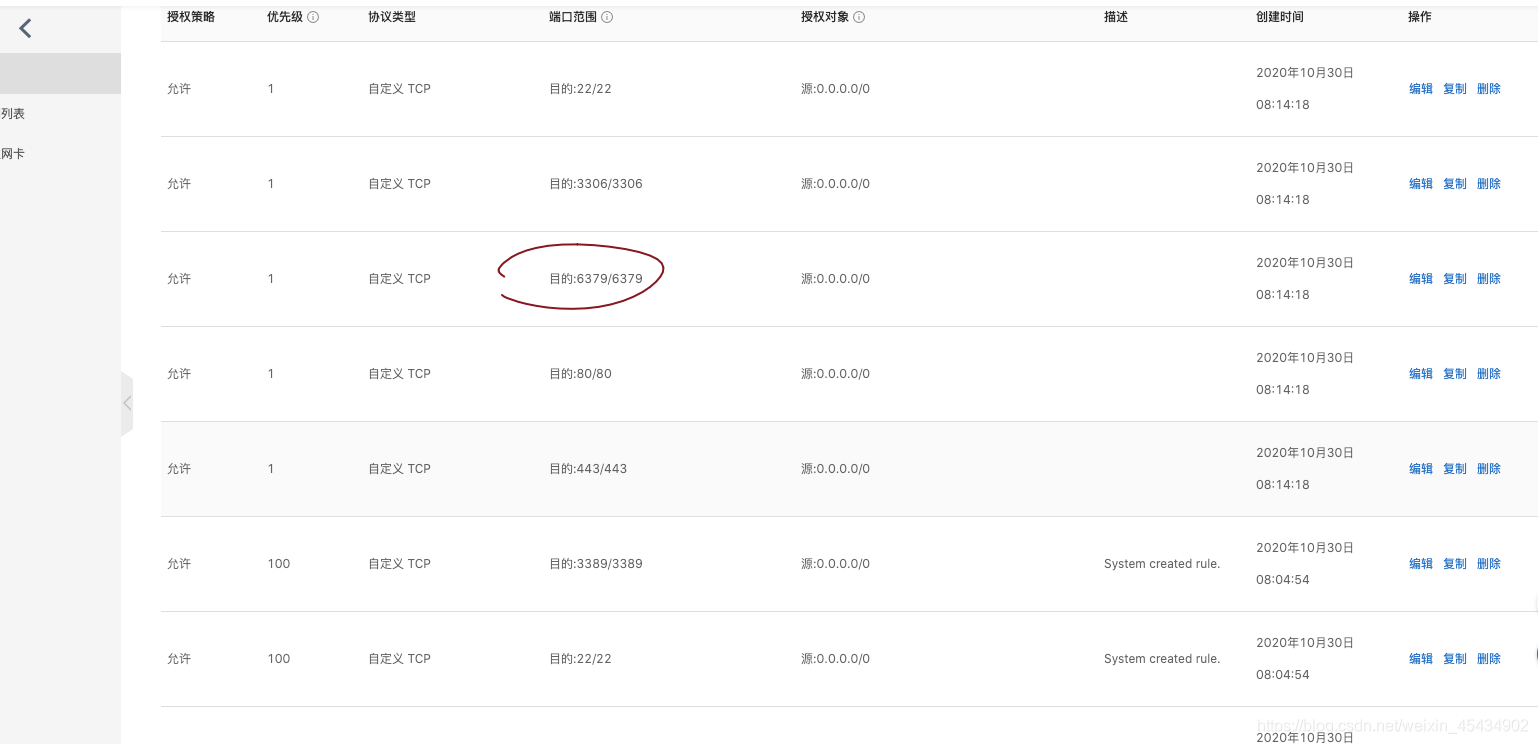Delete the port 6379/6379 rule
Viewport: 1538px width, 744px height.
coord(1488,279)
